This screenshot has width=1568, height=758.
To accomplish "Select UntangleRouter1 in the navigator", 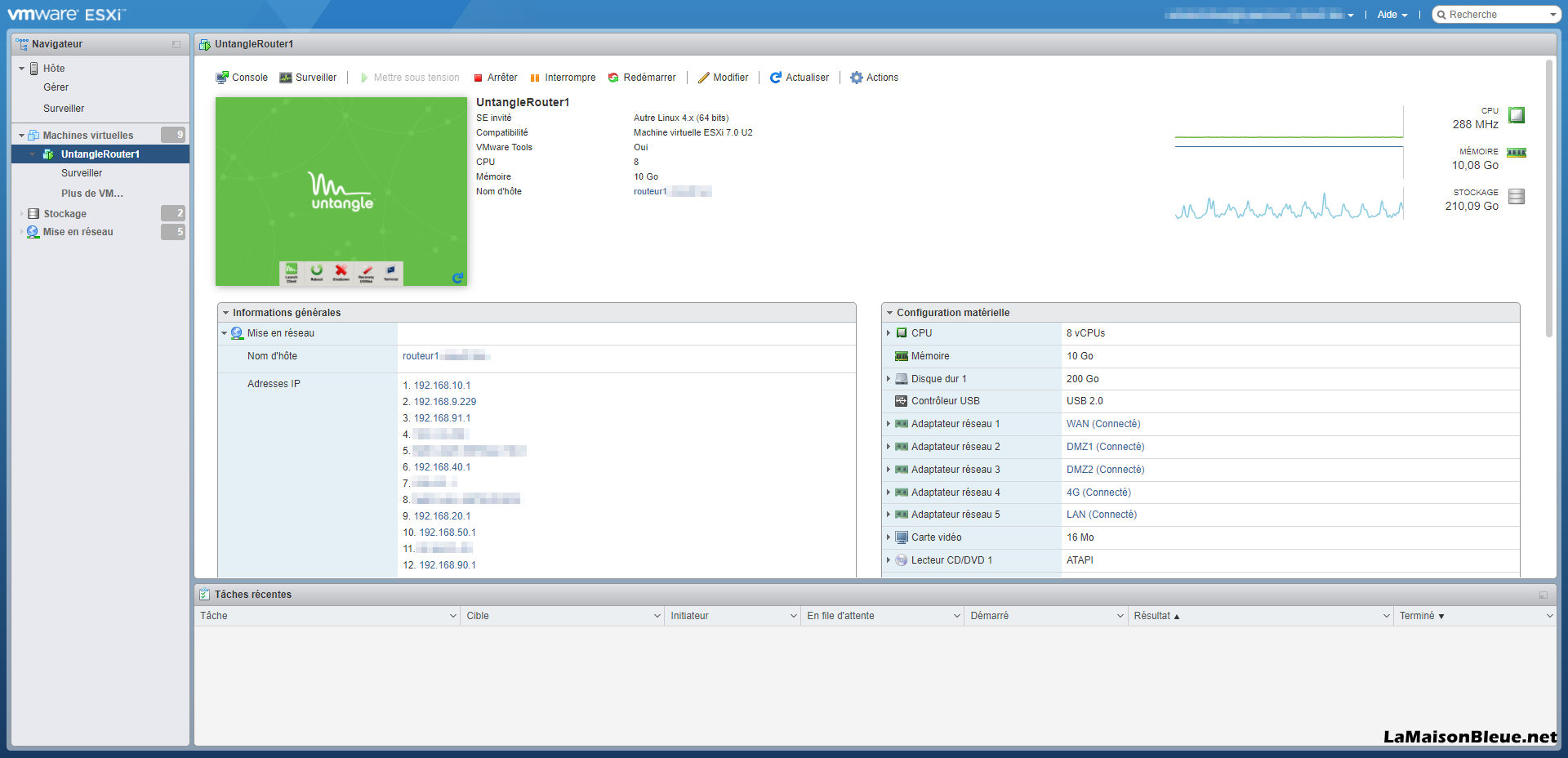I will [100, 154].
